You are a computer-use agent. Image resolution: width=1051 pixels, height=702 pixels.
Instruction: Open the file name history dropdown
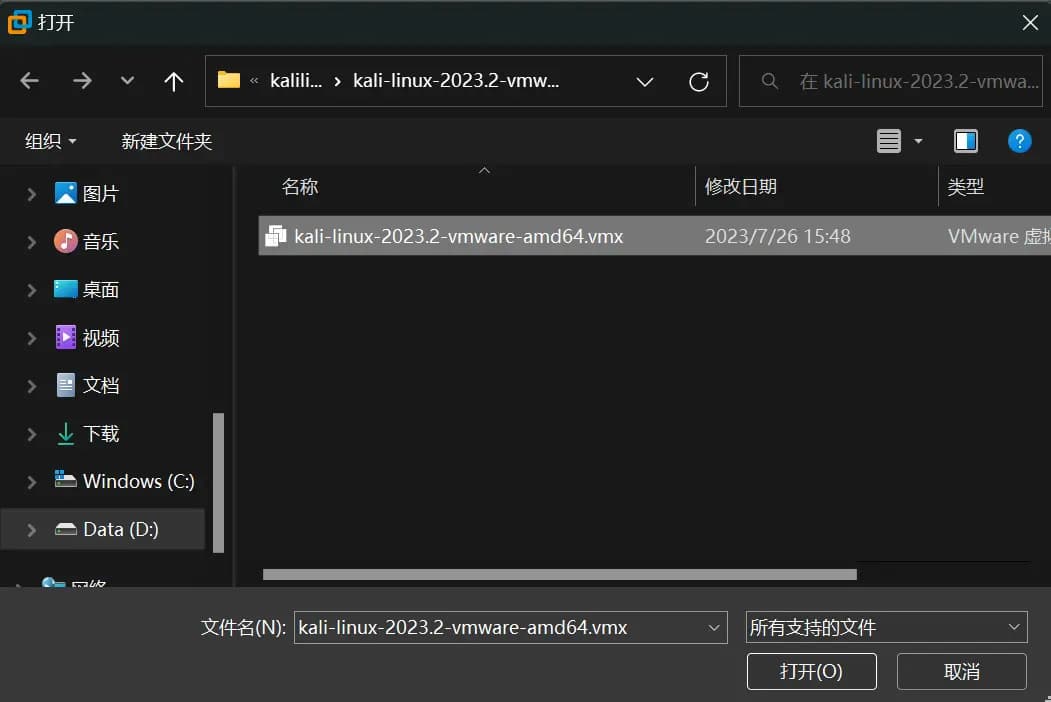714,628
